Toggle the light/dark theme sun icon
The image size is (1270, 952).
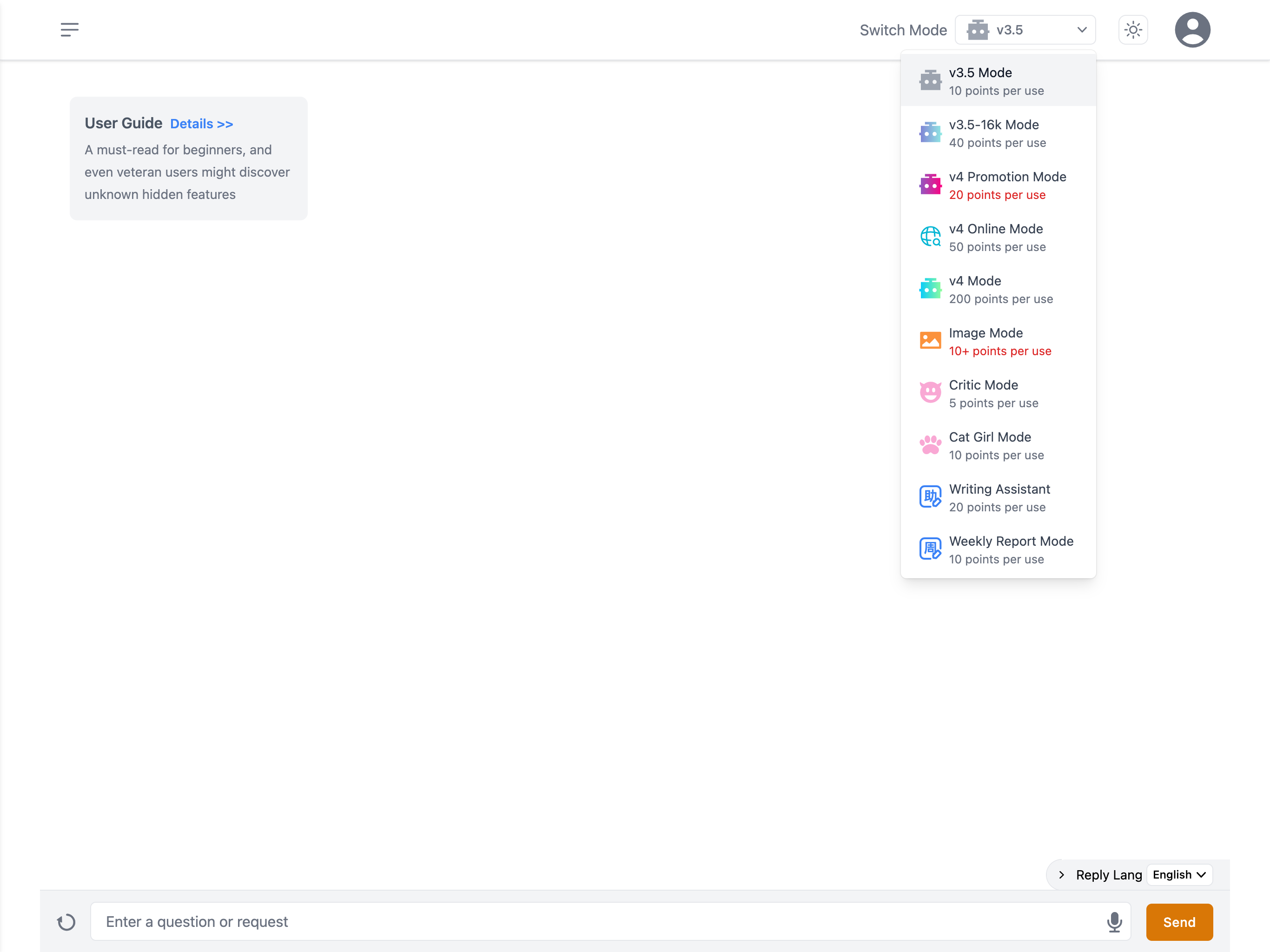(1133, 30)
